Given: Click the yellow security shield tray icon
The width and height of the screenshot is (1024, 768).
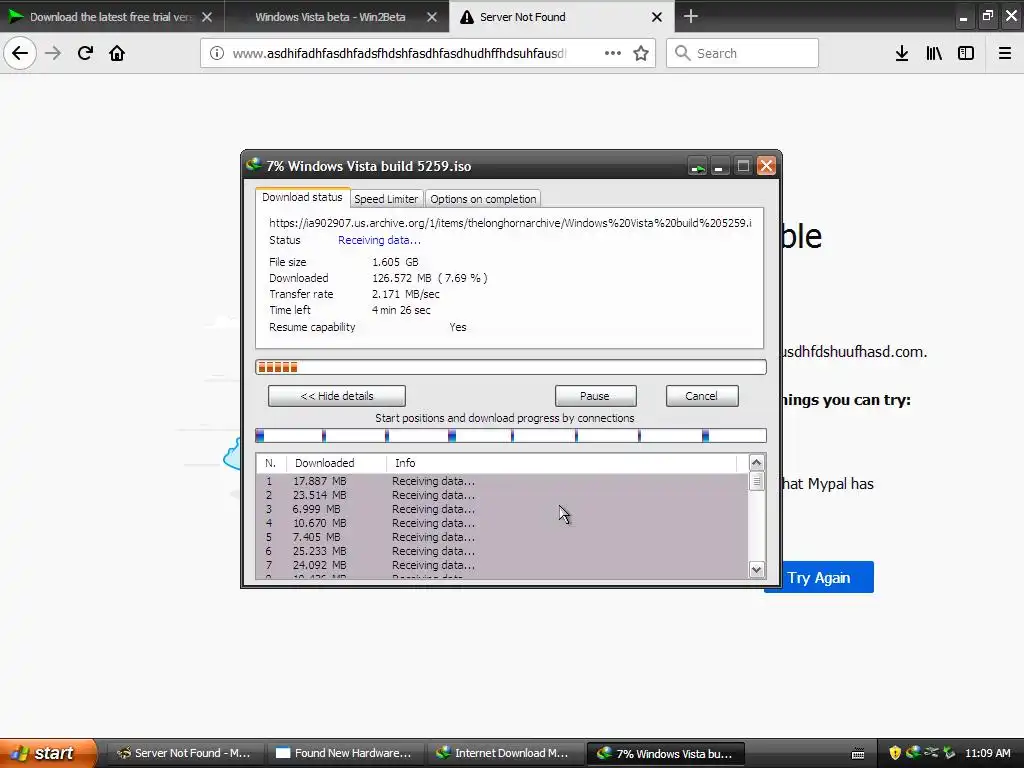Looking at the screenshot, I should tap(895, 752).
